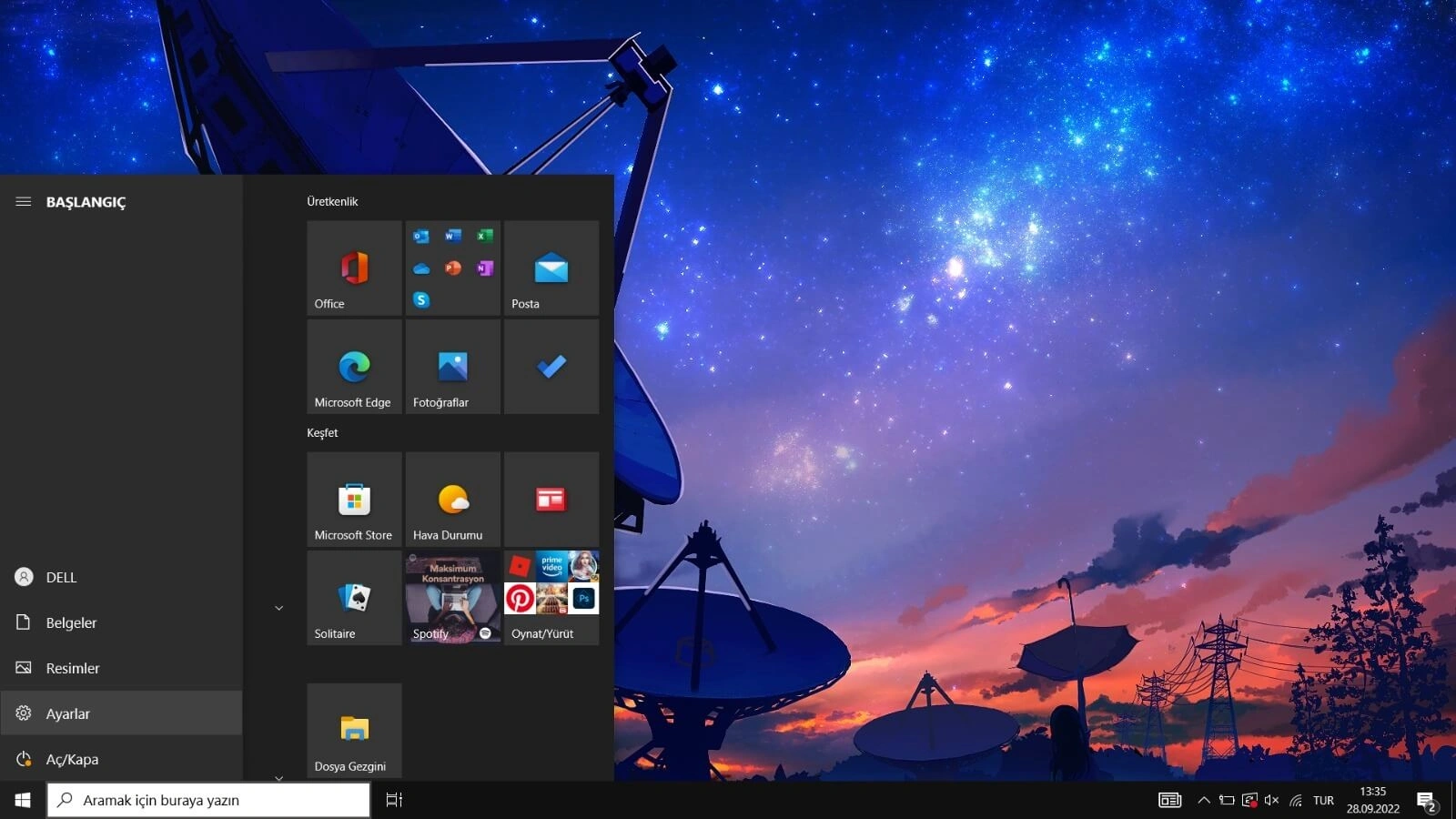Click the Keşfet group header
The height and width of the screenshot is (819, 1456).
pos(322,432)
